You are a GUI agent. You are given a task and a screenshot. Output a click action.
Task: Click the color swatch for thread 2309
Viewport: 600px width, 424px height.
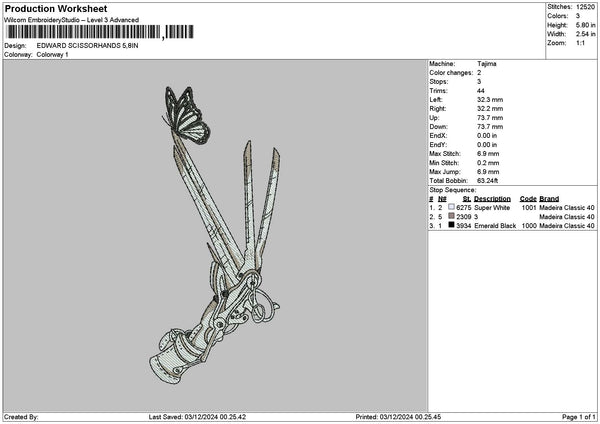451,216
